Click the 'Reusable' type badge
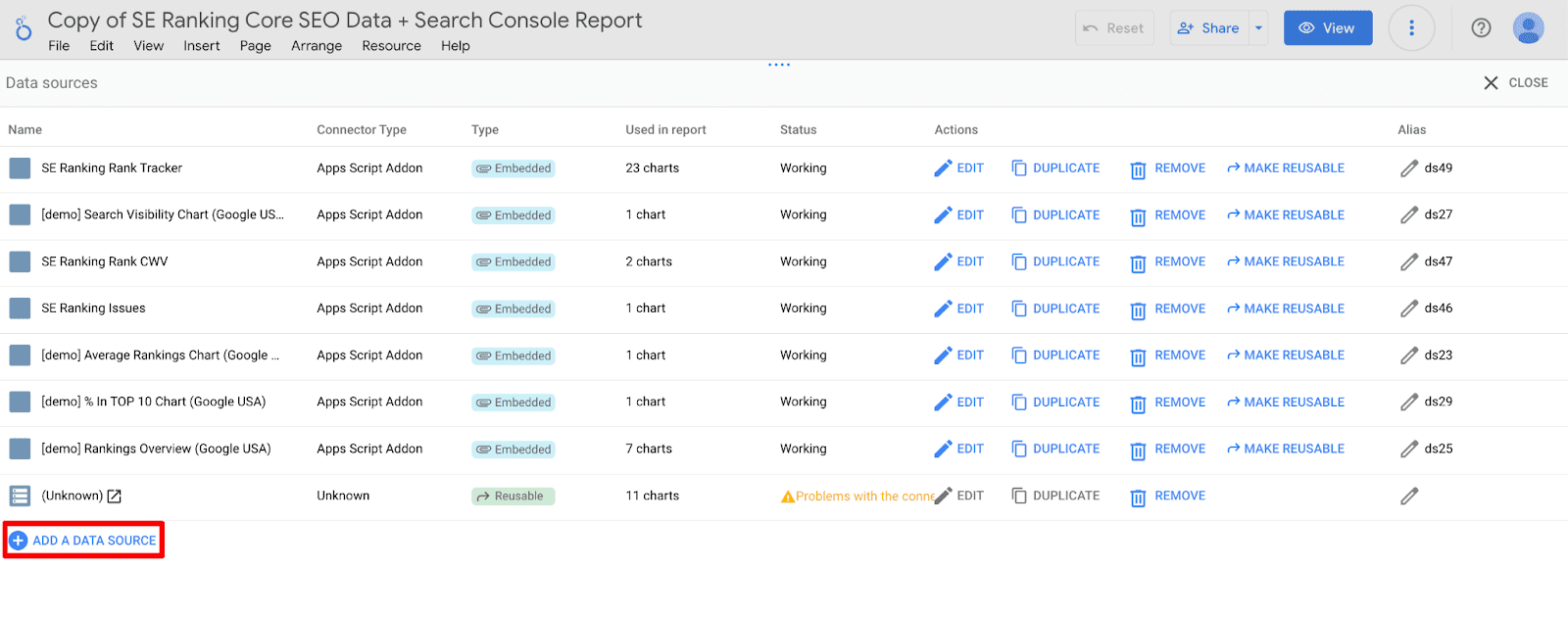Image resolution: width=1568 pixels, height=617 pixels. (x=514, y=497)
